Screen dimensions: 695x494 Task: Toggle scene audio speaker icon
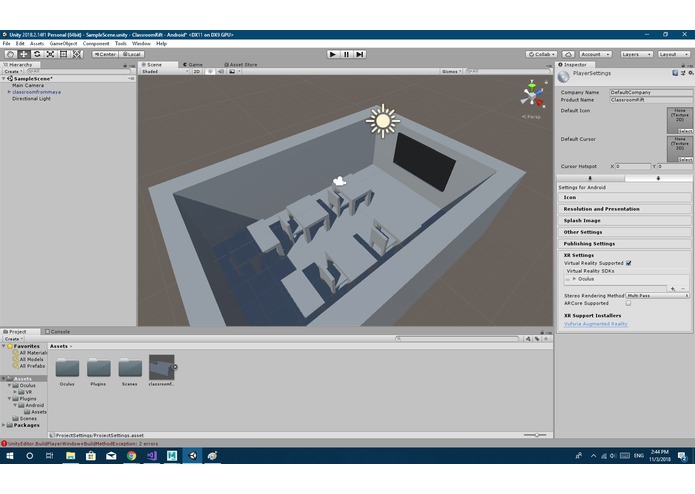[x=221, y=71]
